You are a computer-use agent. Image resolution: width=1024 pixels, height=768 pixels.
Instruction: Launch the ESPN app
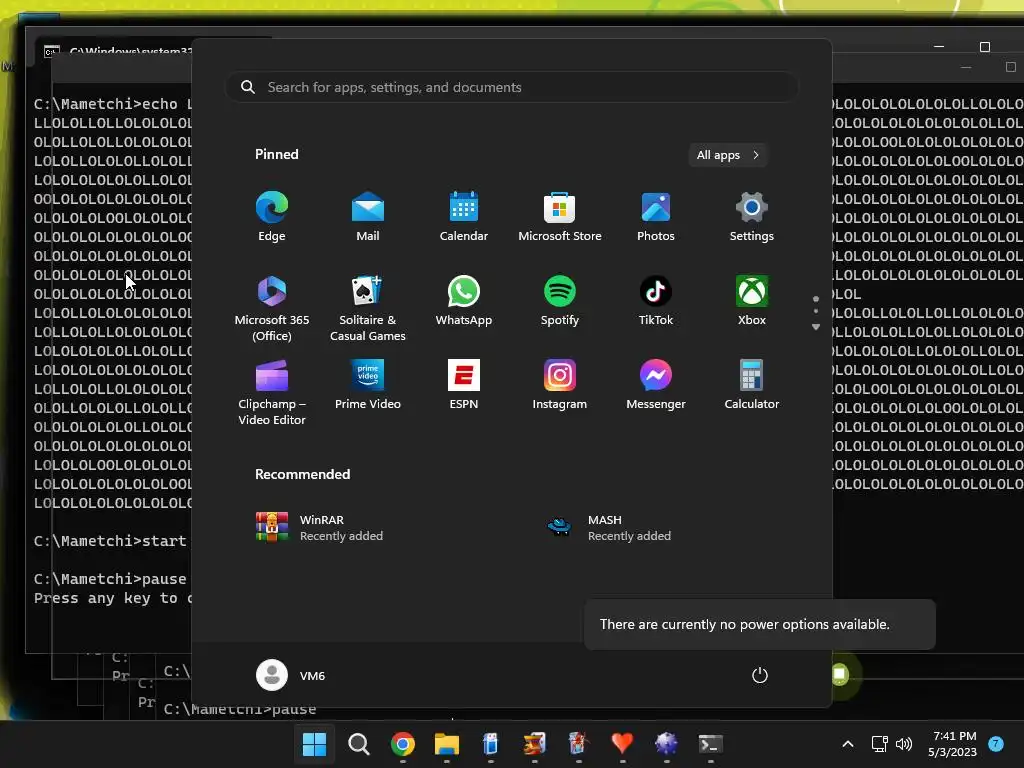coord(464,385)
